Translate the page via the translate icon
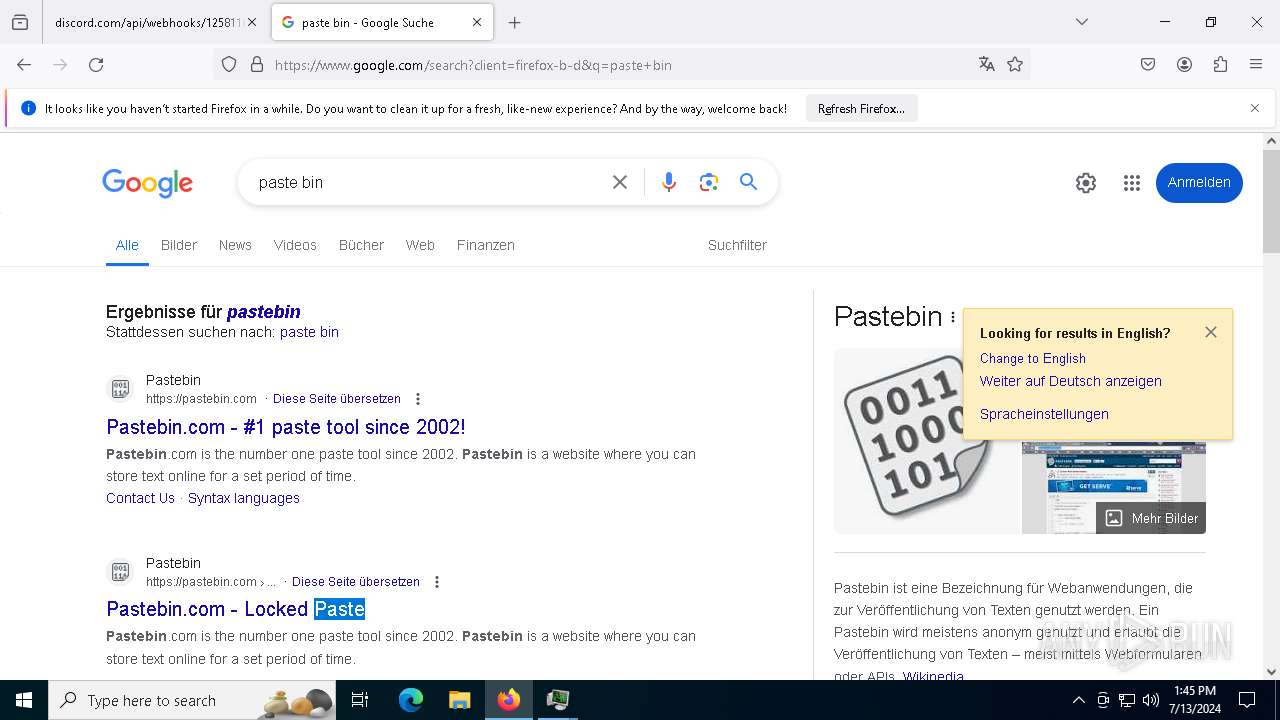The image size is (1280, 720). coord(987,65)
